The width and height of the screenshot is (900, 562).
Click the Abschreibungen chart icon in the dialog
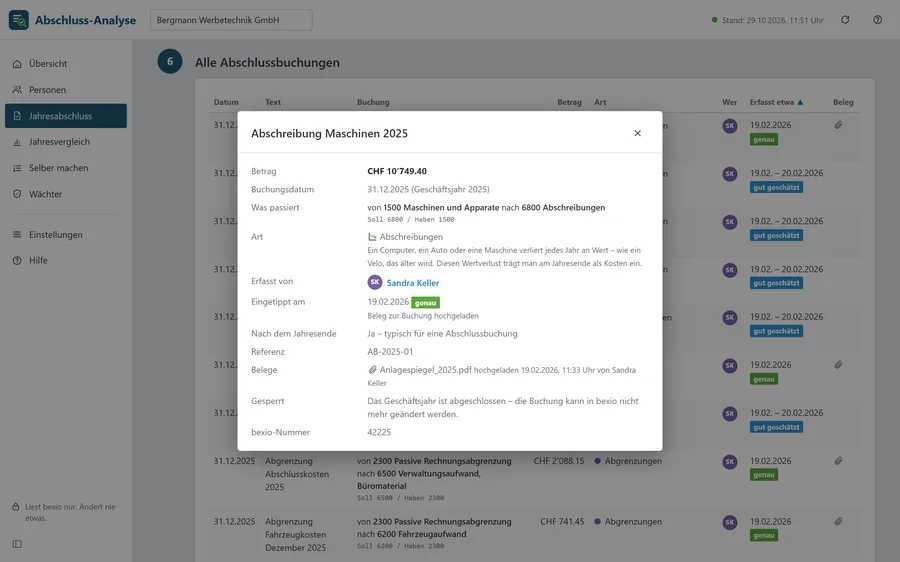pyautogui.click(x=372, y=237)
